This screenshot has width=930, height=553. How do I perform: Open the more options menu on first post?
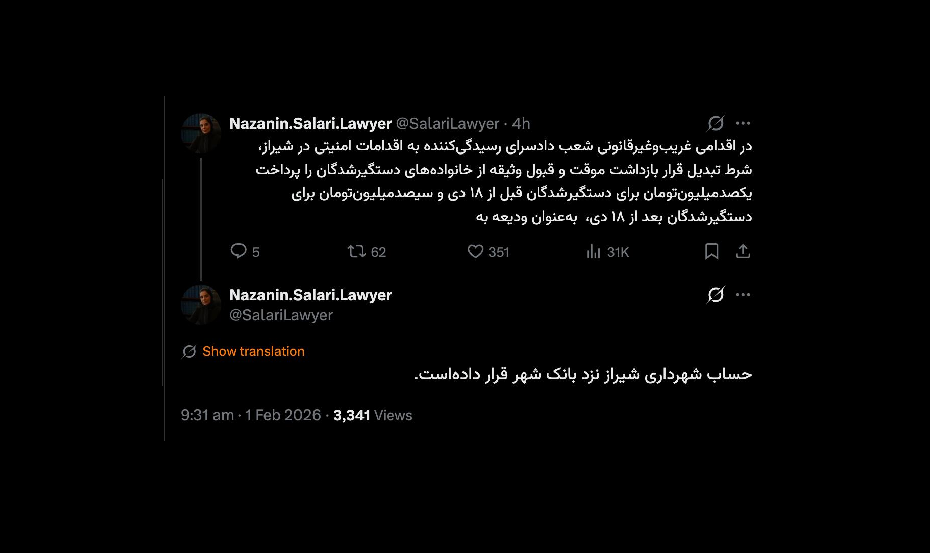click(x=743, y=123)
